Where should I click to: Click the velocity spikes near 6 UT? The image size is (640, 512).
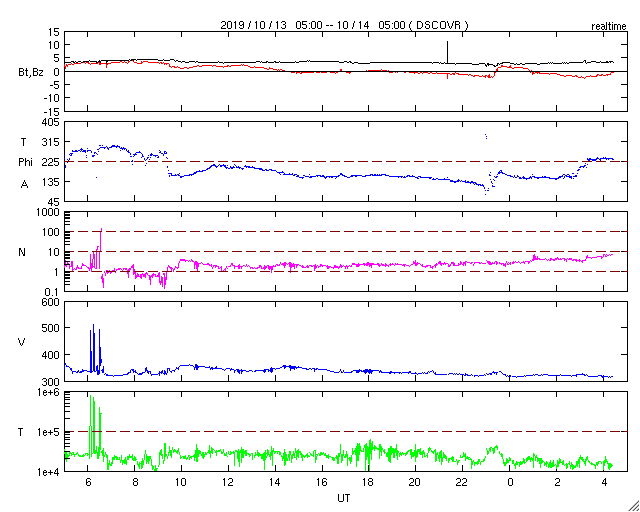(x=96, y=349)
